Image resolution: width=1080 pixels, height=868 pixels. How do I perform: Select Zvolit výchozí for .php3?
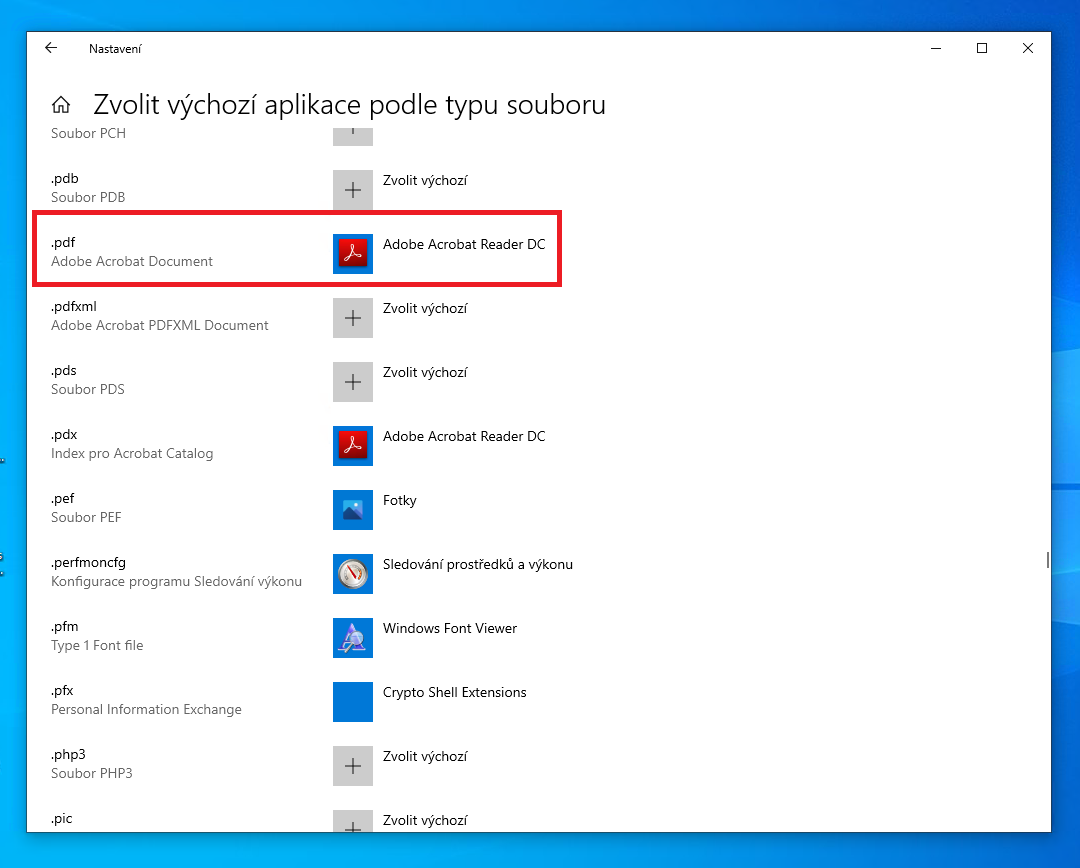click(425, 756)
